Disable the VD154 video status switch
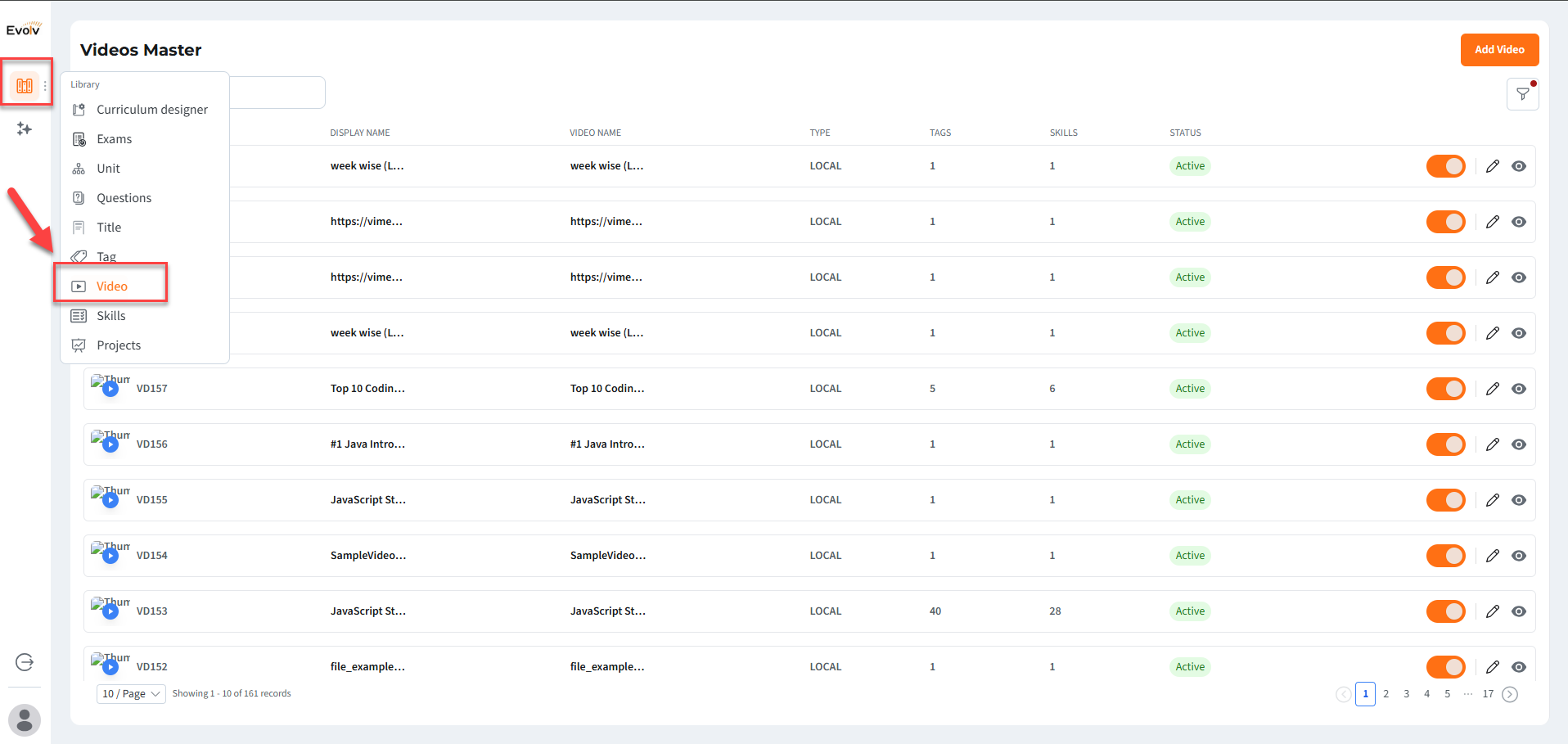The height and width of the screenshot is (744, 1568). 1446,556
